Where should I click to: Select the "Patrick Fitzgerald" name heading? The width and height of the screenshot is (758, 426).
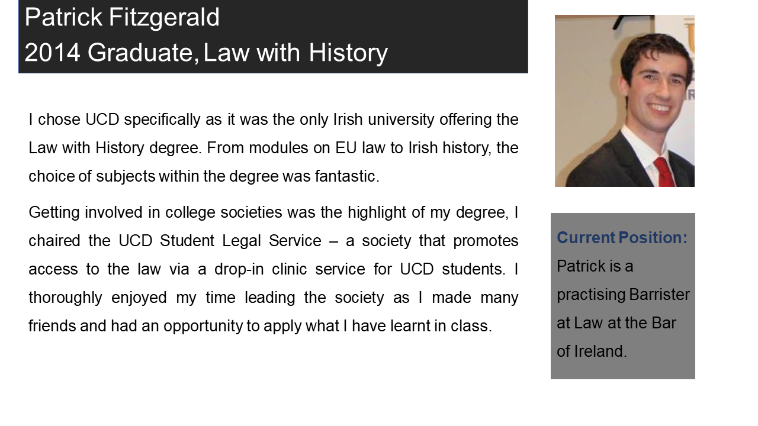(122, 18)
